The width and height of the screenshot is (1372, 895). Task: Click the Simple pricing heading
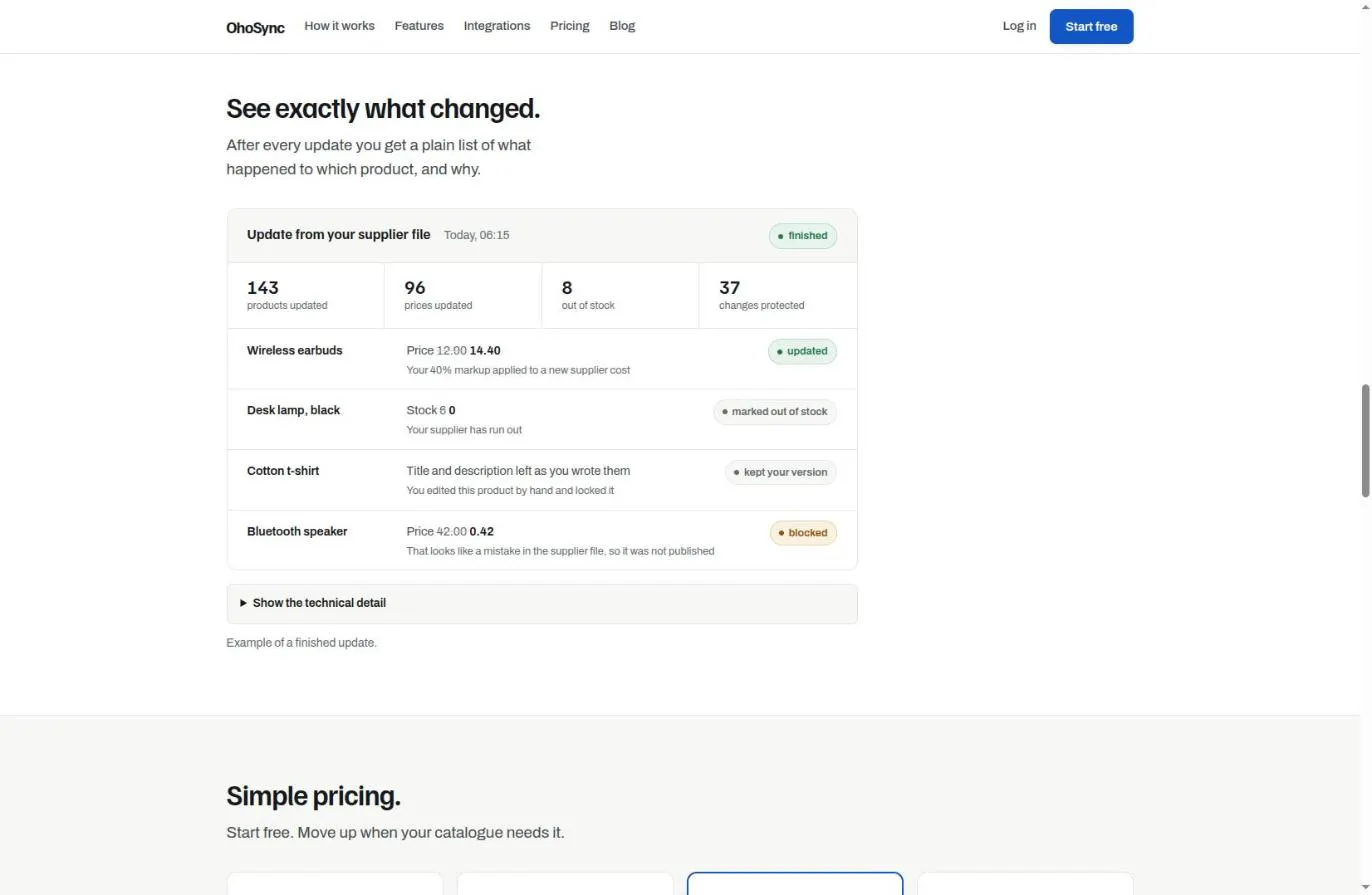(x=313, y=796)
